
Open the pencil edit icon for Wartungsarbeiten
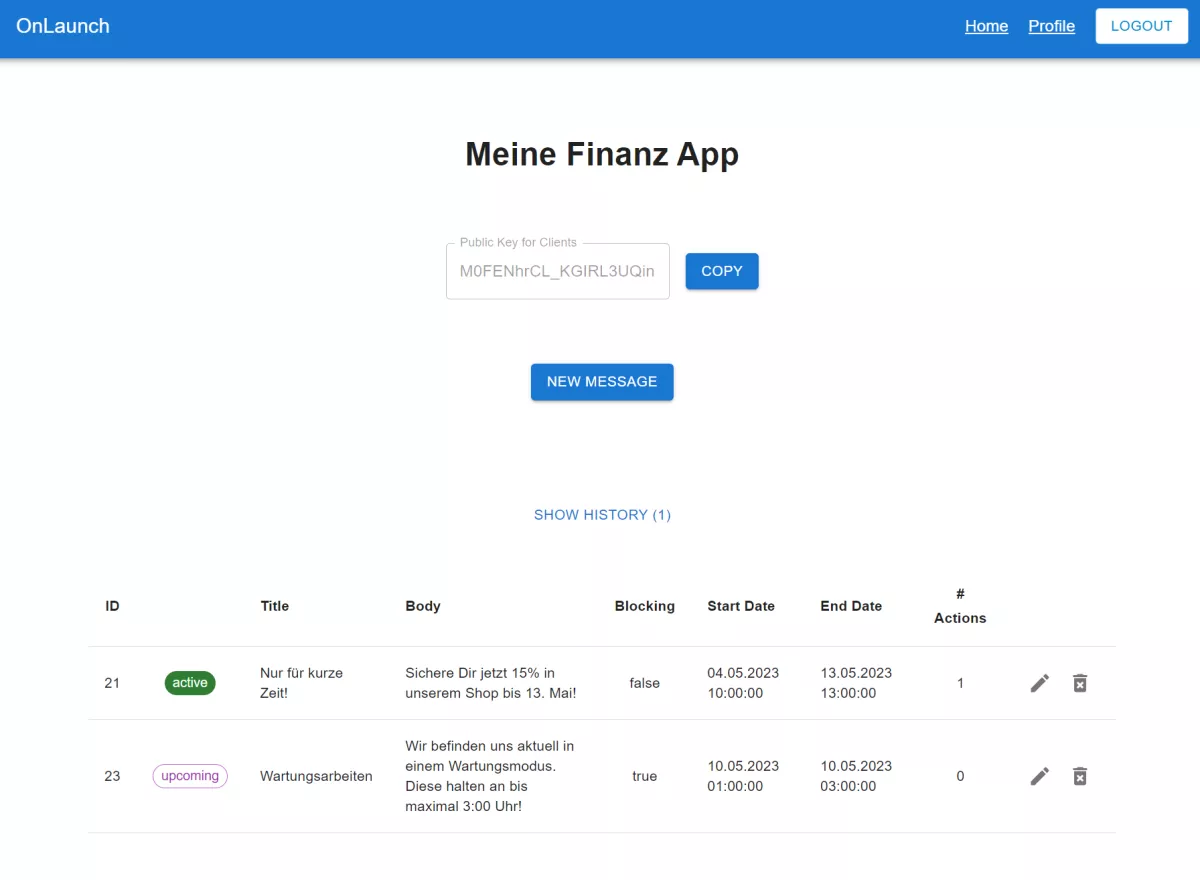pos(1039,776)
